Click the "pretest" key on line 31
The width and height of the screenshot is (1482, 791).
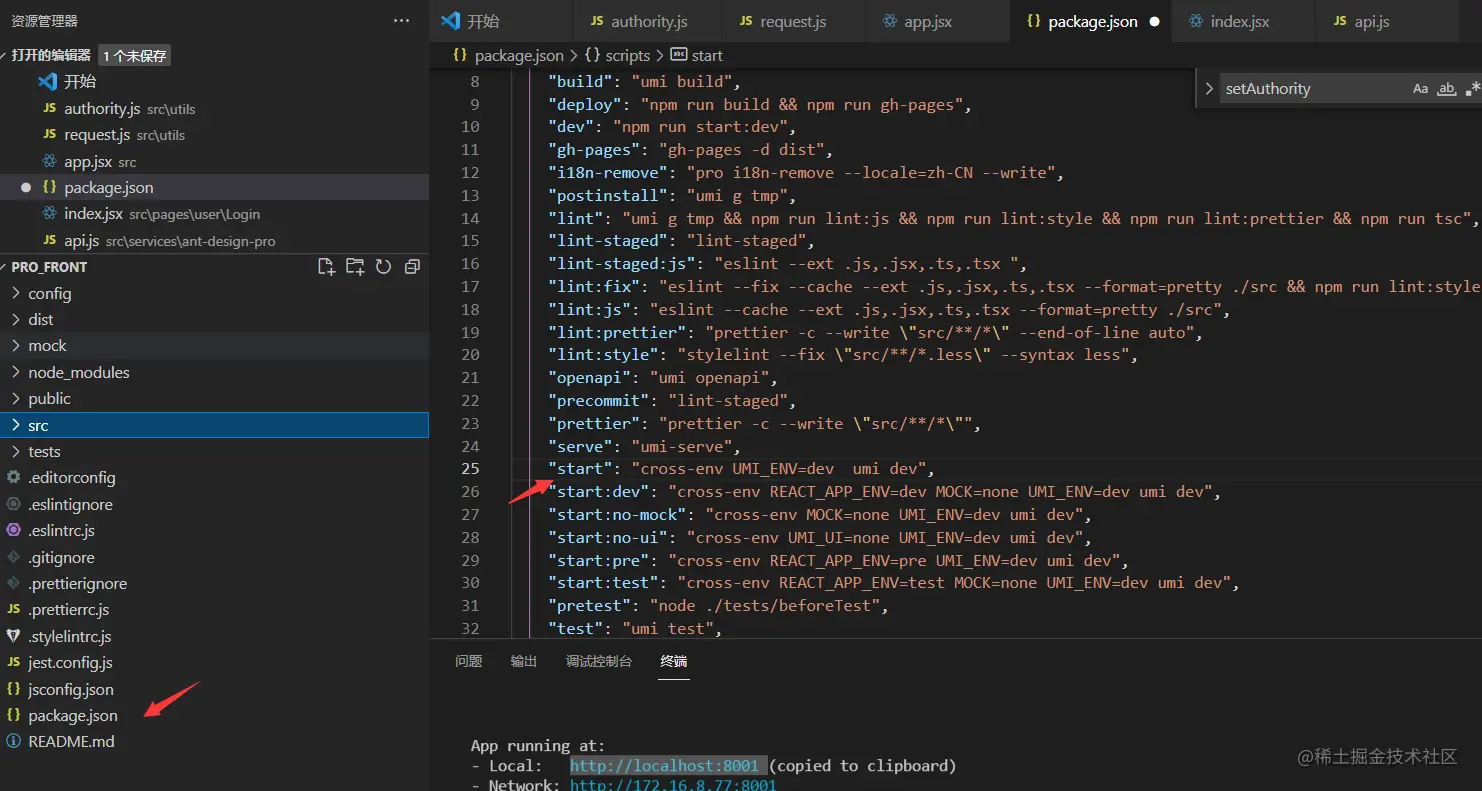click(x=589, y=605)
